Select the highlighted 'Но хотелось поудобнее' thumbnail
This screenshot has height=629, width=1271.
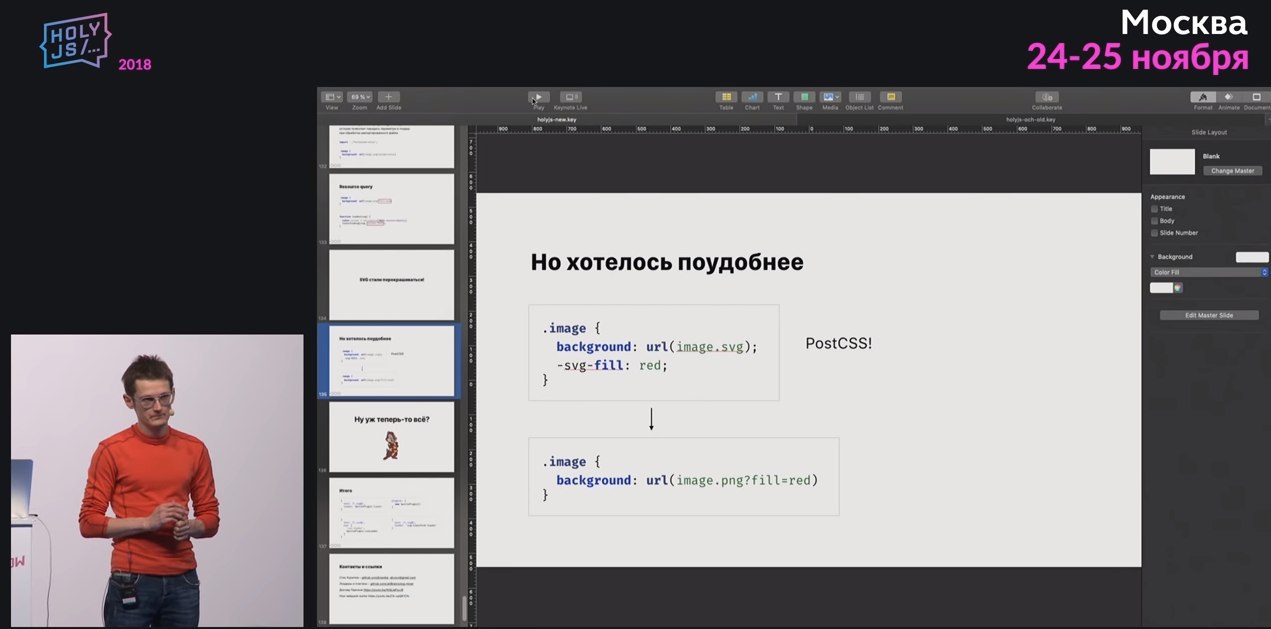pyautogui.click(x=392, y=361)
